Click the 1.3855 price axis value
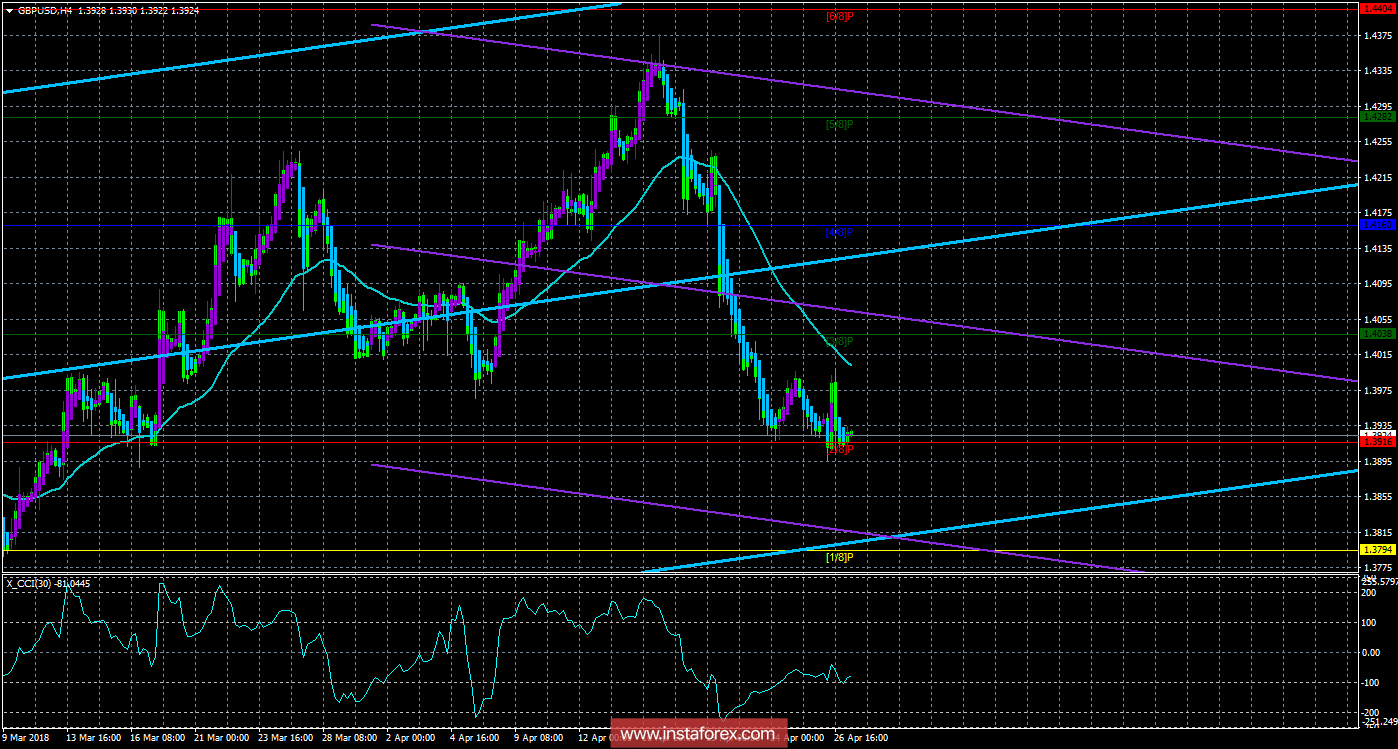This screenshot has height=749, width=1398. point(1378,496)
